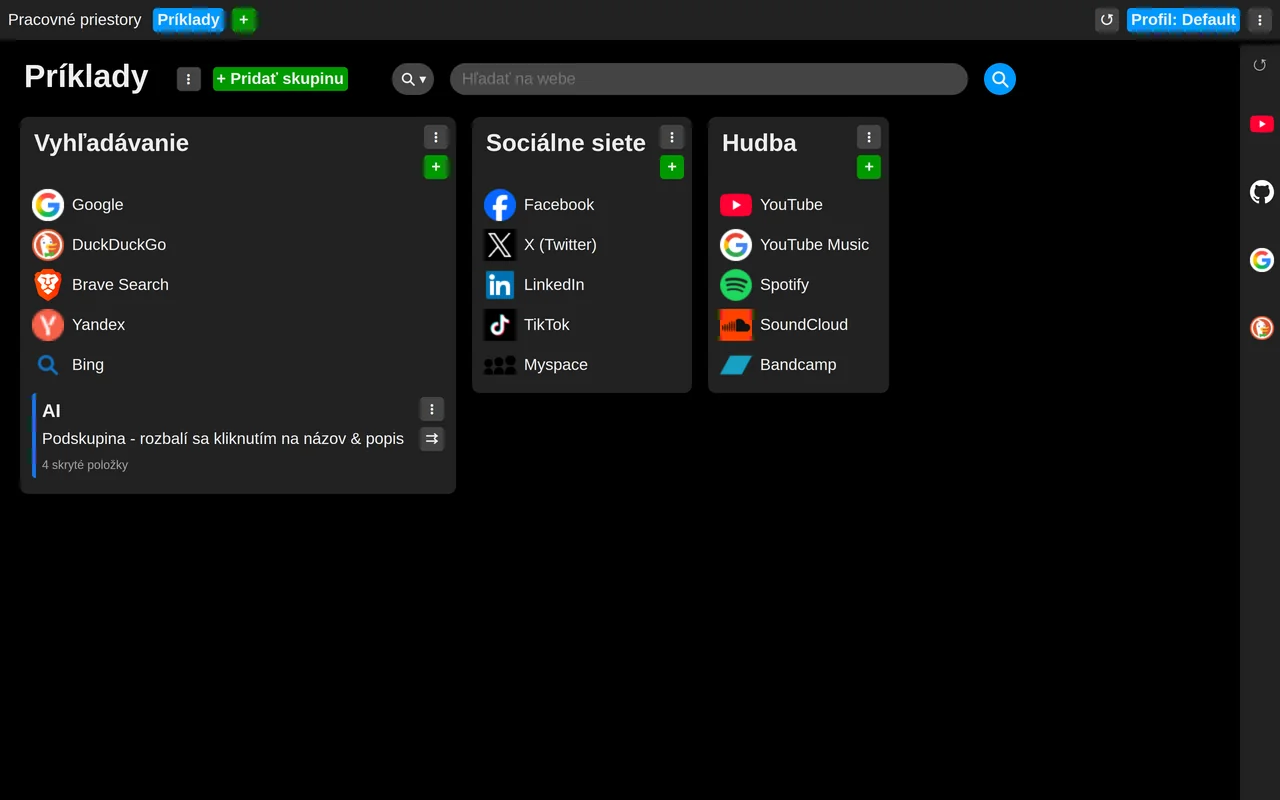Image resolution: width=1280 pixels, height=800 pixels.
Task: Open the Hudba group three-dot menu
Action: coord(869,137)
